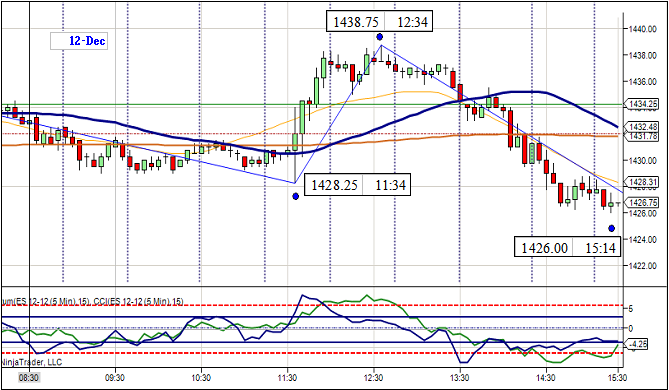The width and height of the screenshot is (669, 390).
Task: Click the 13:30 time axis label
Action: [460, 378]
